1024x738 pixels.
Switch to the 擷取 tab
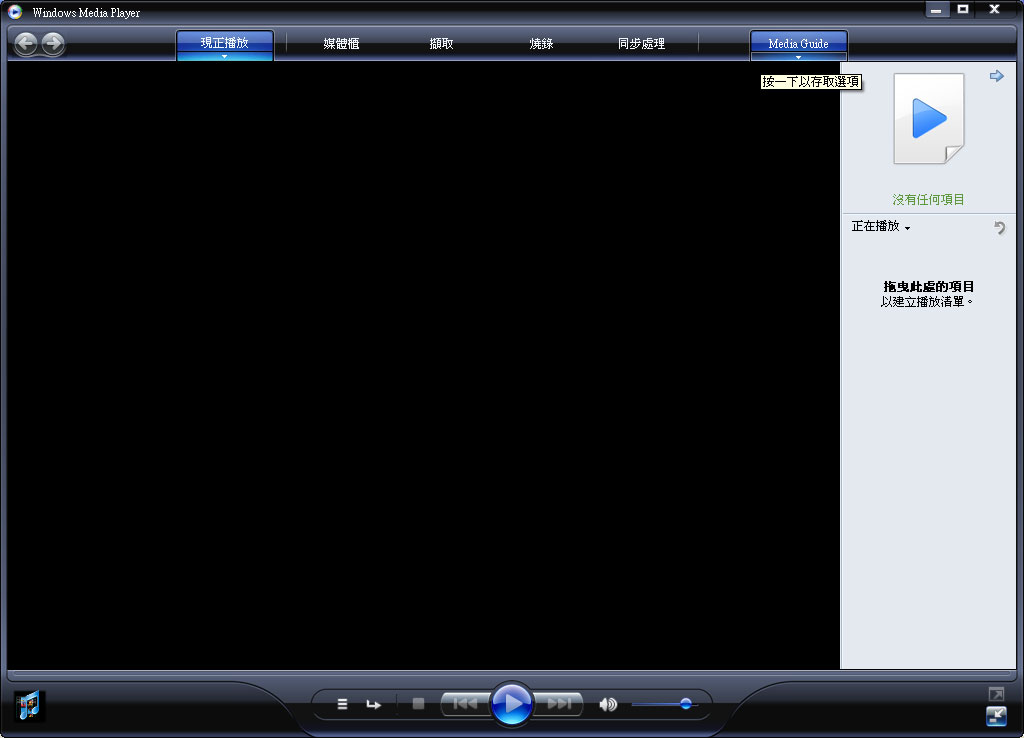coord(441,44)
